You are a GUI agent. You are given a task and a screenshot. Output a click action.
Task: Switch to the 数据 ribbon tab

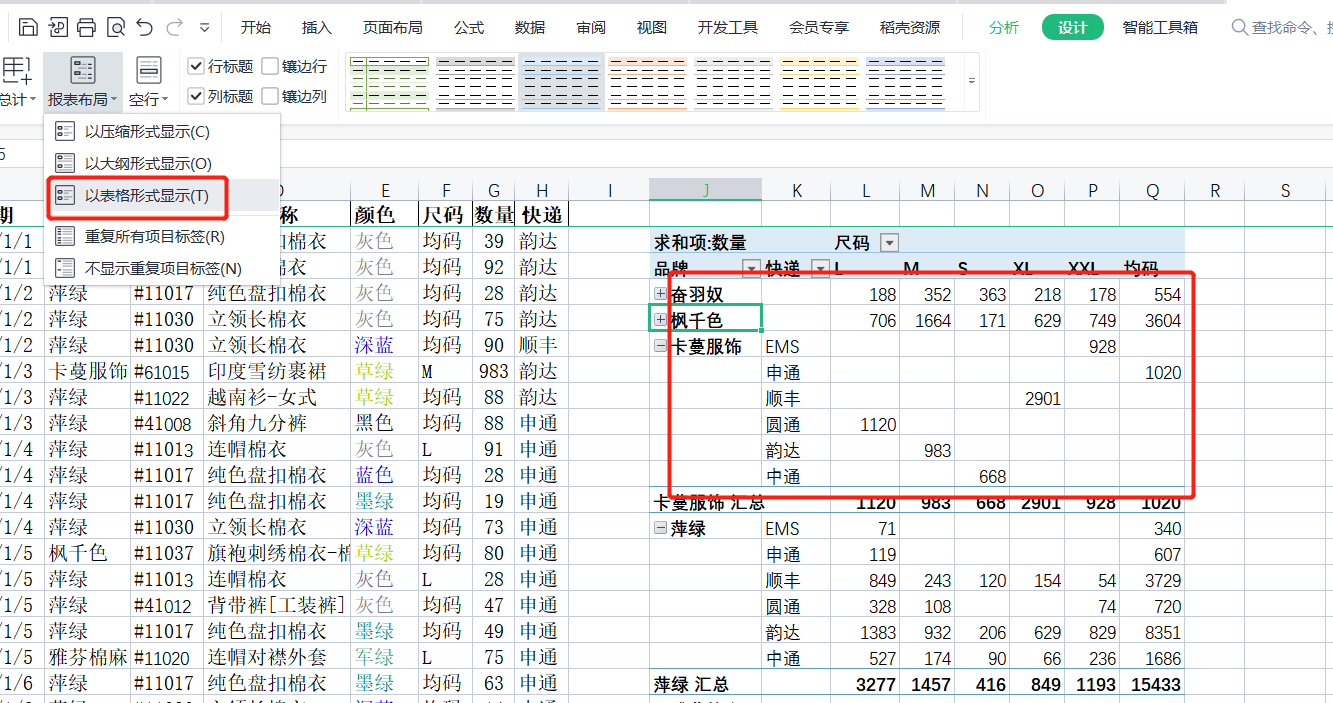pos(530,27)
